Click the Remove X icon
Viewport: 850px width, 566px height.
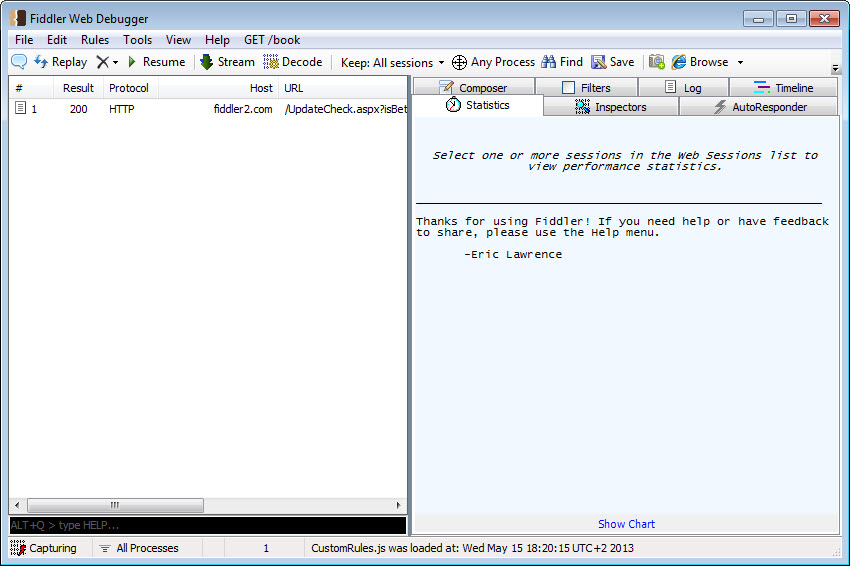click(102, 62)
